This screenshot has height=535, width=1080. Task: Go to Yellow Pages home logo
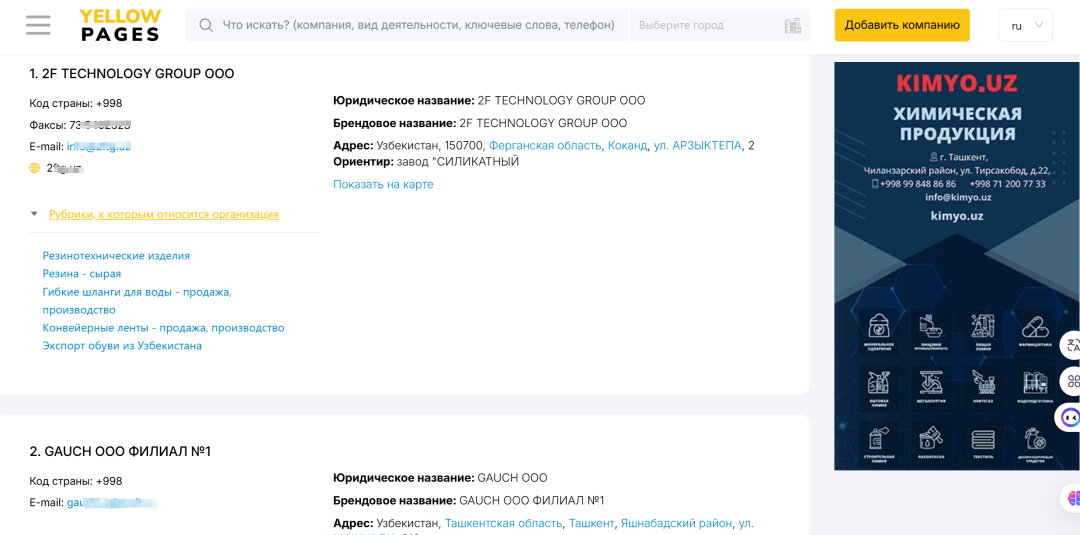coord(120,25)
